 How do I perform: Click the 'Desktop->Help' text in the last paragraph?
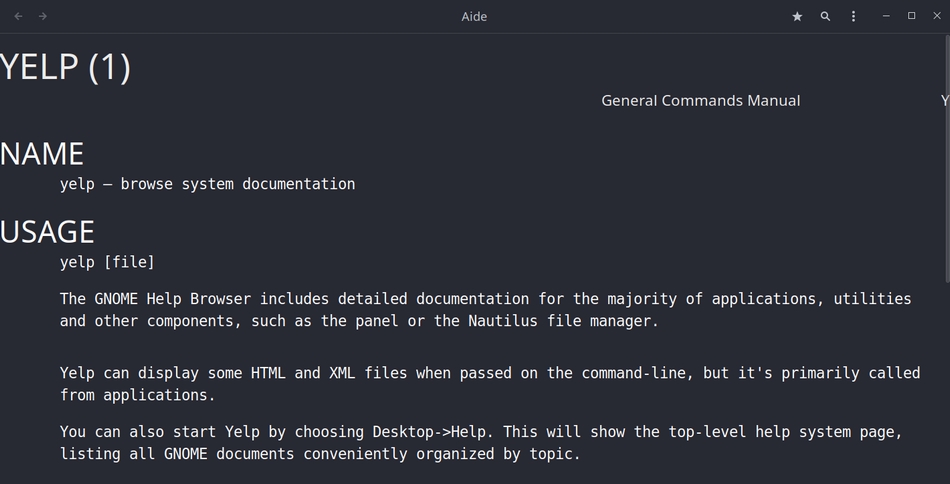click(x=435, y=432)
